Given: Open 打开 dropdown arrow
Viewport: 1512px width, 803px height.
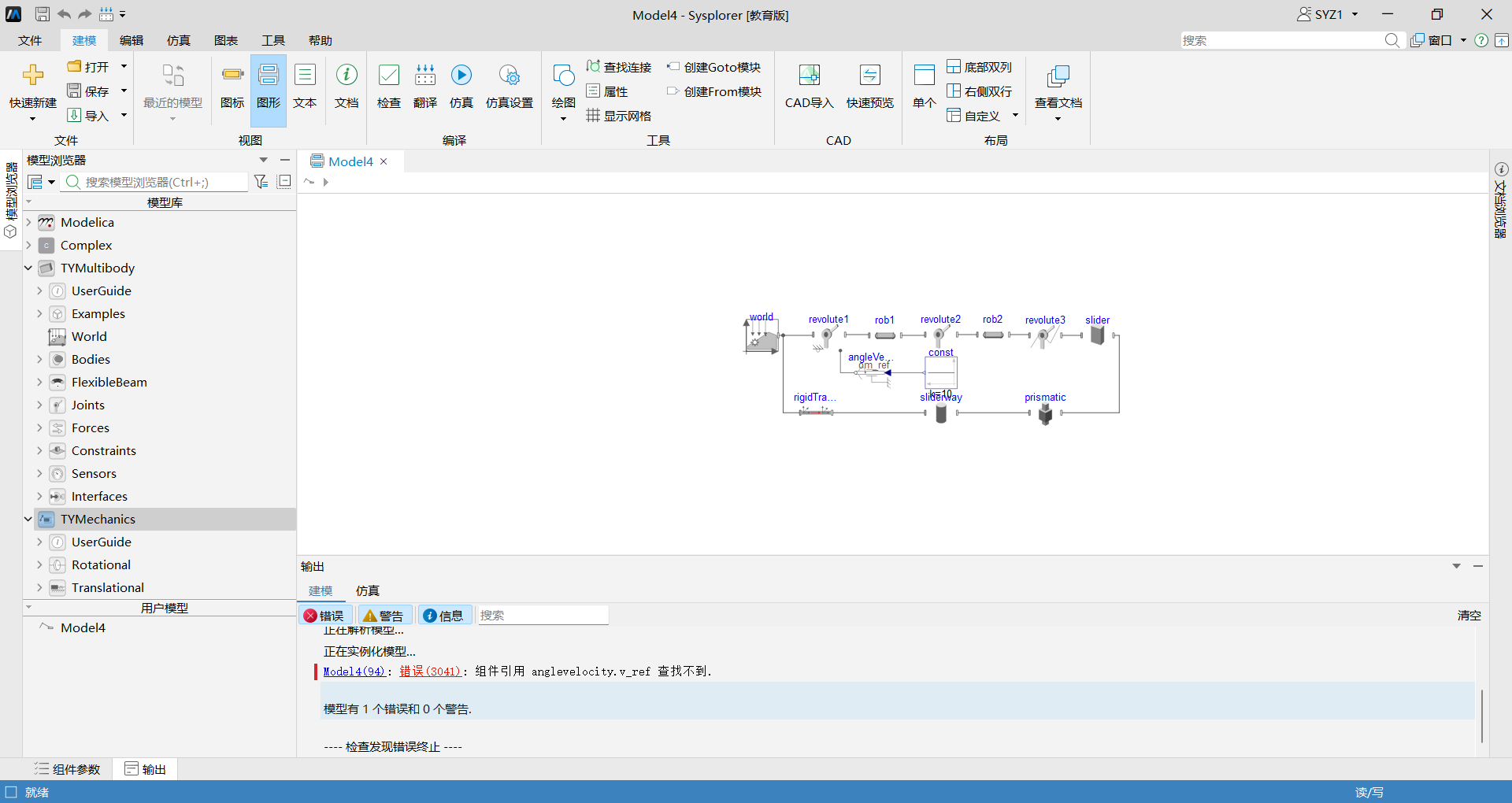Looking at the screenshot, I should [124, 67].
